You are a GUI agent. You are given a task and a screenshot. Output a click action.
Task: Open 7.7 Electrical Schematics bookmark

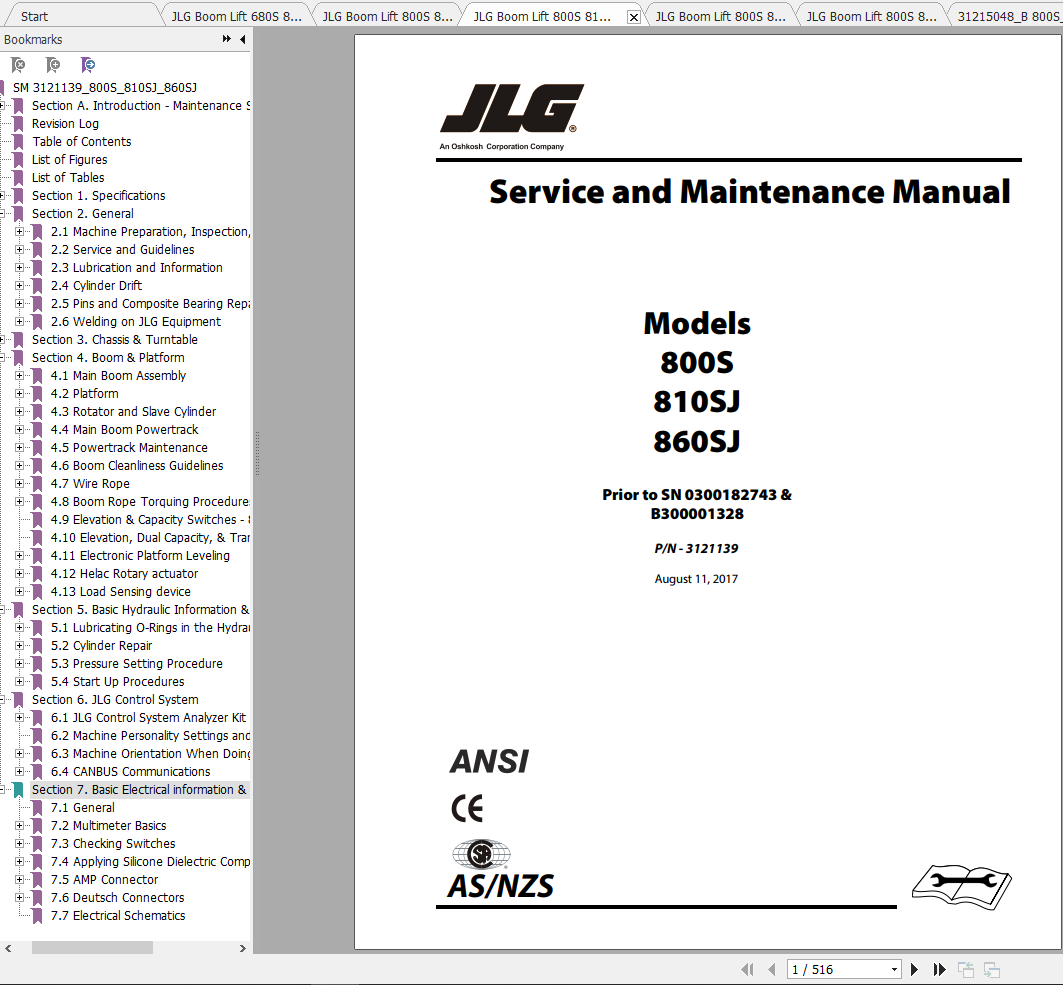[117, 915]
